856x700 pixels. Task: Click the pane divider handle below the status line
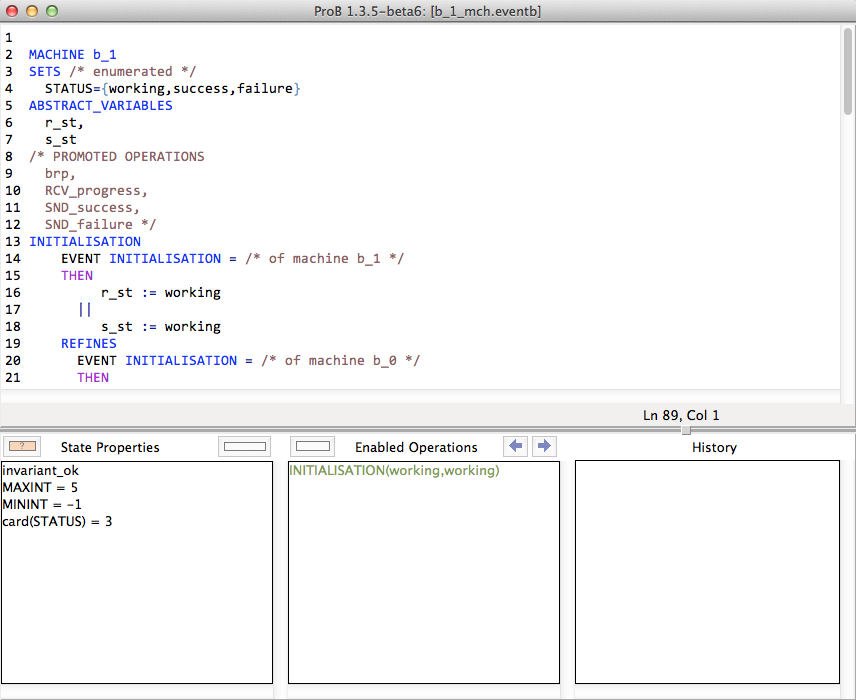[685, 430]
